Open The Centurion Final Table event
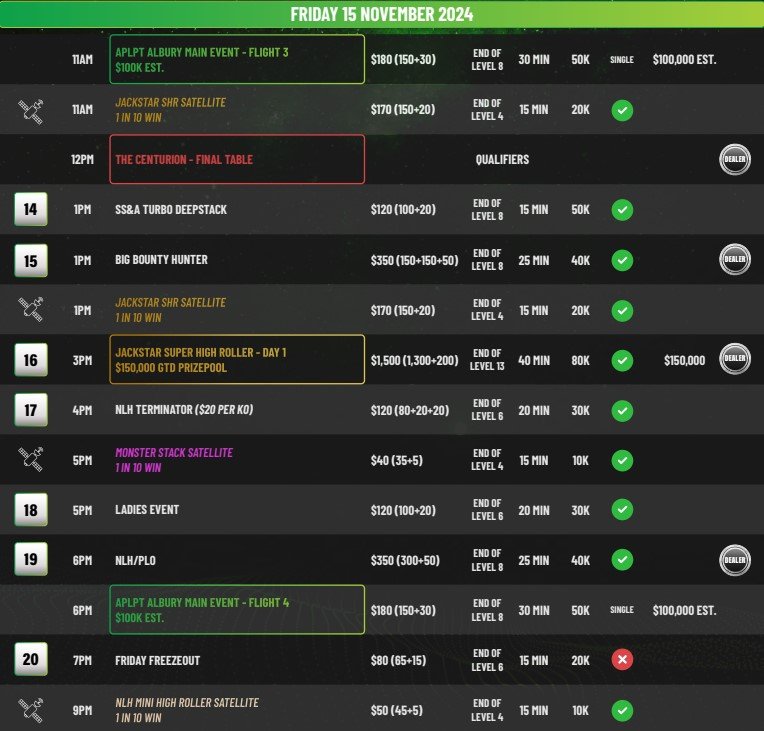Viewport: 764px width, 731px height. pos(237,160)
